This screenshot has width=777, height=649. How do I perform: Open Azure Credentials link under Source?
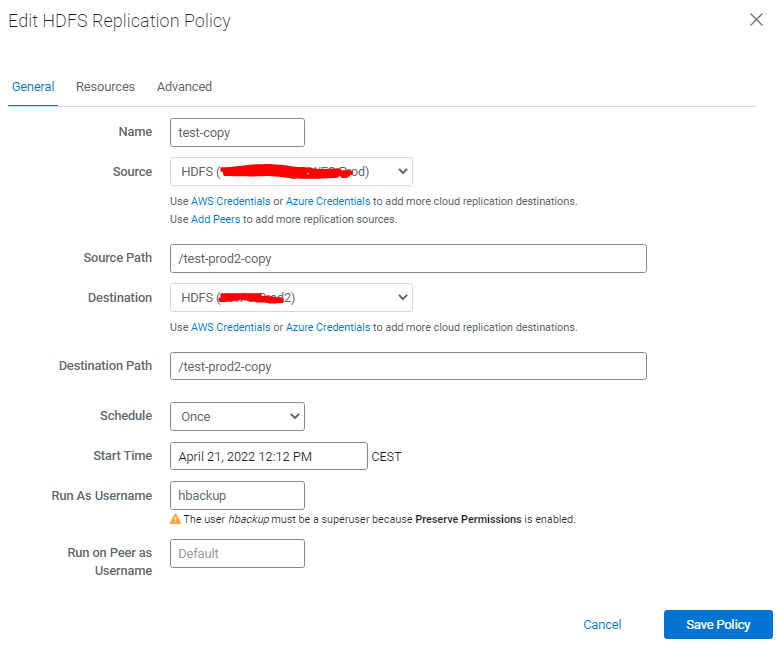click(x=328, y=201)
